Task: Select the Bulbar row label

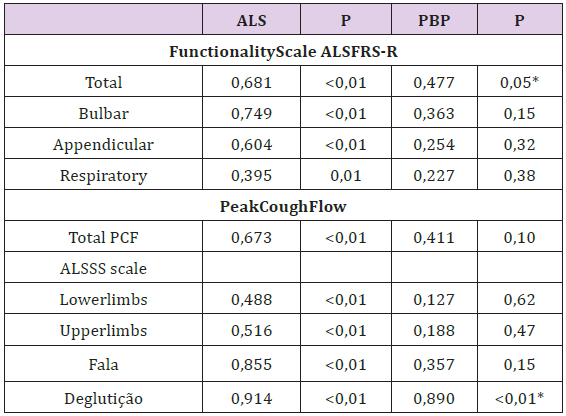Action: click(x=104, y=113)
